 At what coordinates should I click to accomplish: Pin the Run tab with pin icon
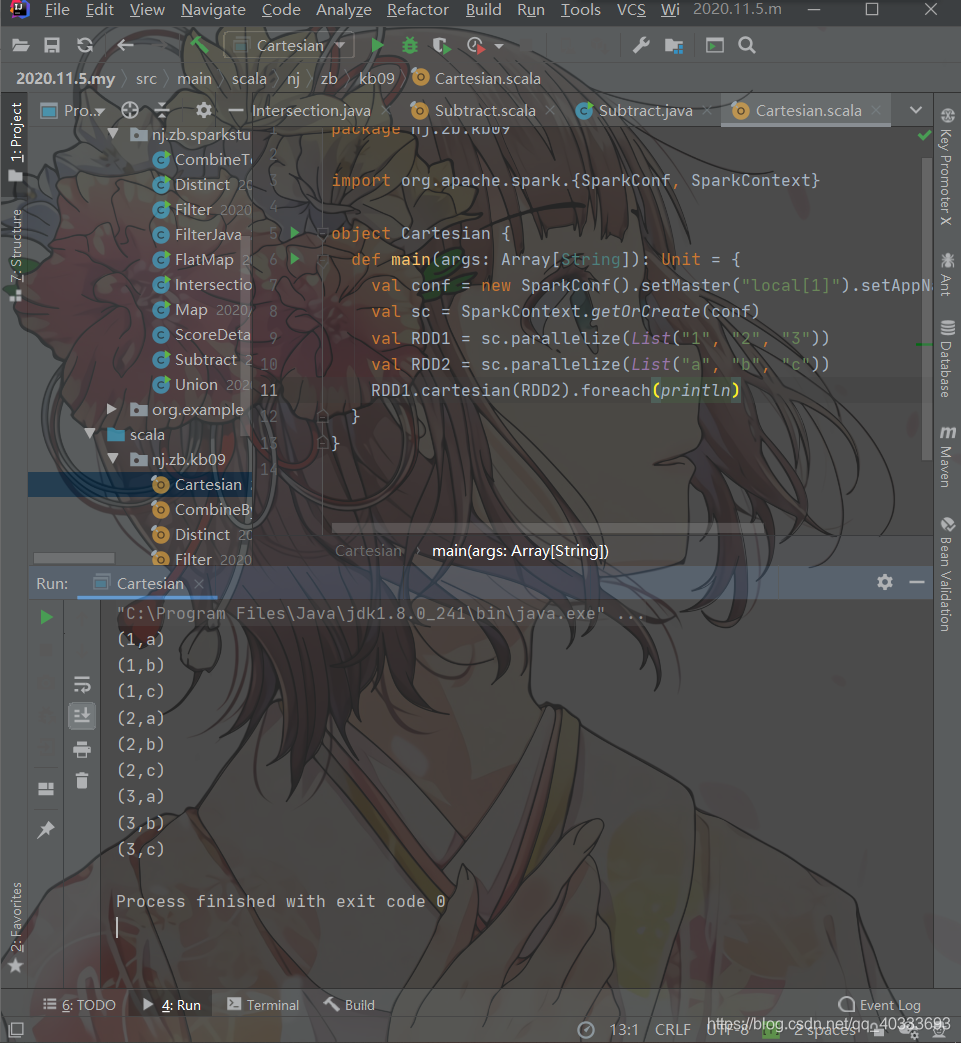[x=46, y=829]
